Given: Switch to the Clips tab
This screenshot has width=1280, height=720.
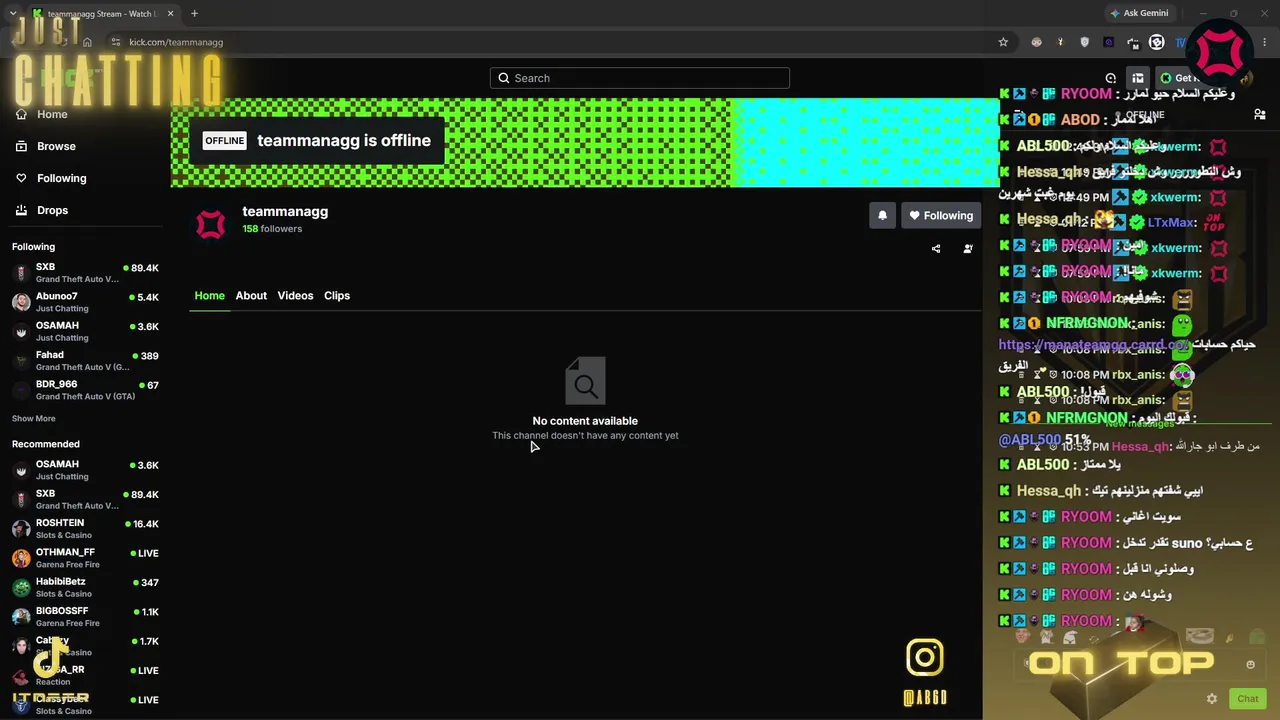Looking at the screenshot, I should pyautogui.click(x=337, y=295).
